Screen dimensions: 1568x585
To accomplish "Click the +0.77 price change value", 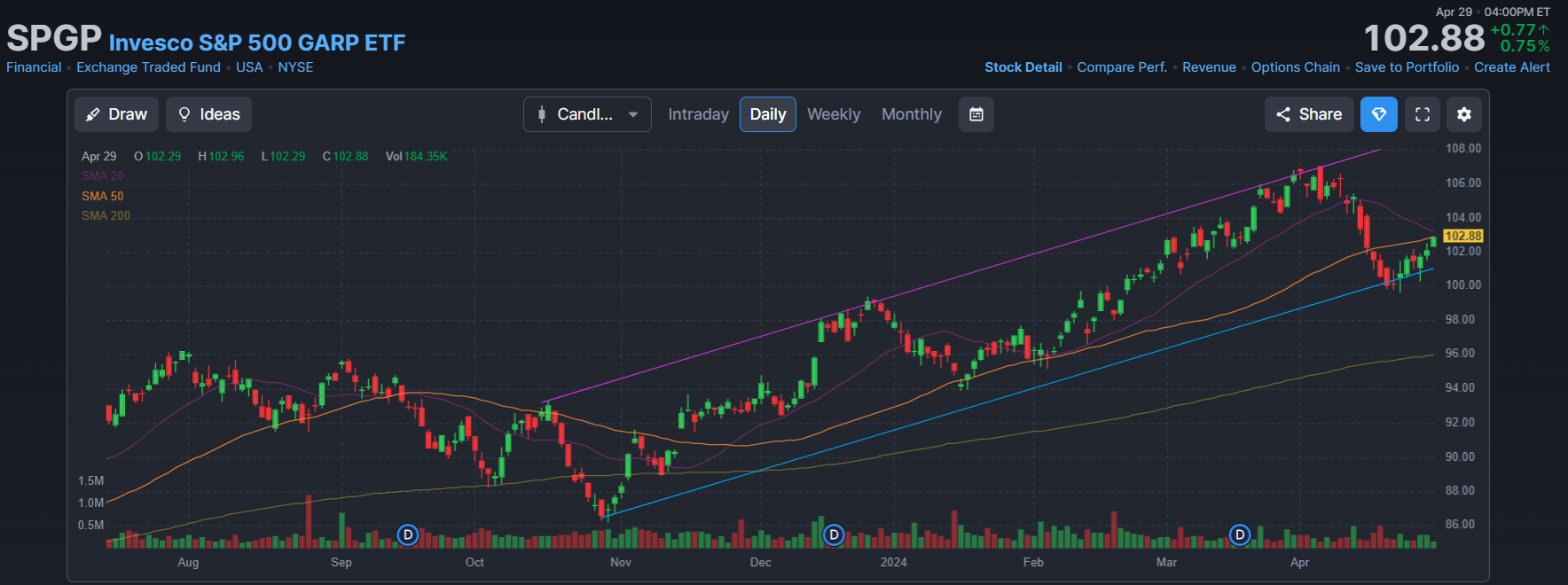I will tap(1520, 30).
